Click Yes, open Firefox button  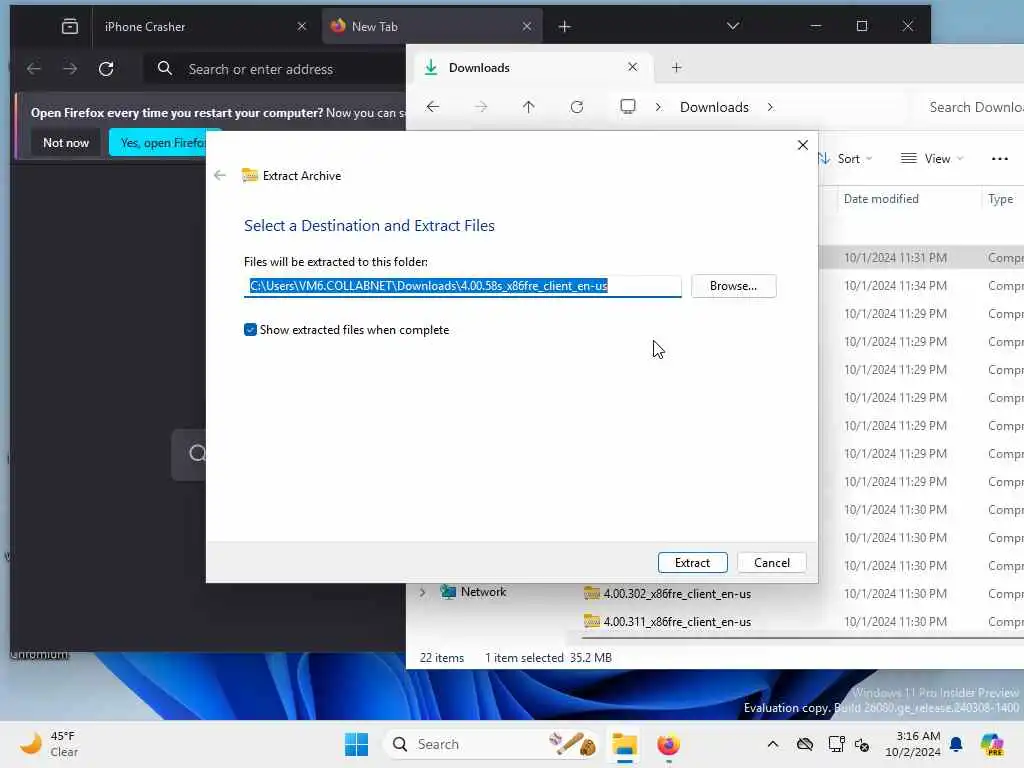(x=157, y=142)
